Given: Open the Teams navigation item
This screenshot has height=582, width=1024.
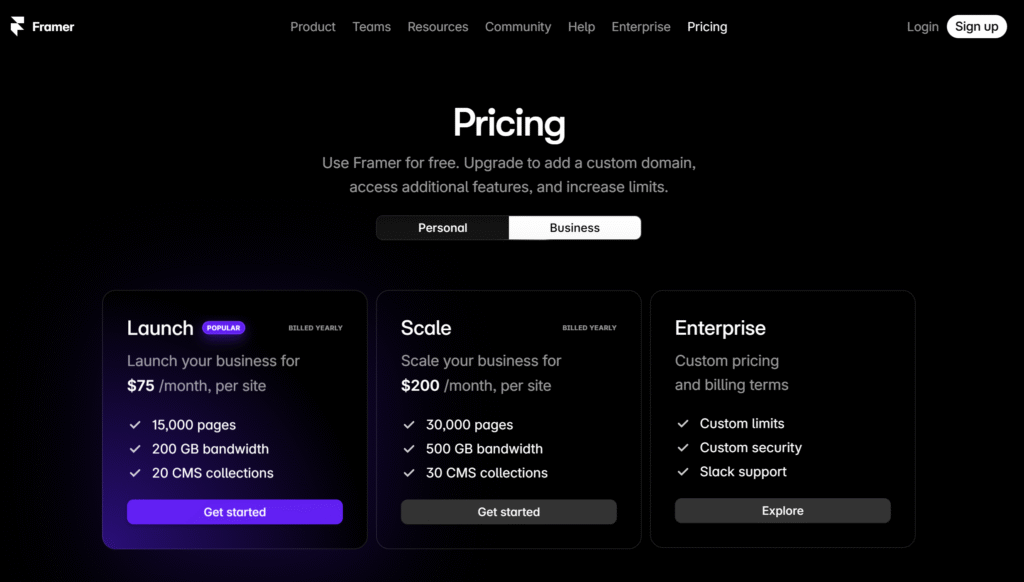Looking at the screenshot, I should click(372, 27).
